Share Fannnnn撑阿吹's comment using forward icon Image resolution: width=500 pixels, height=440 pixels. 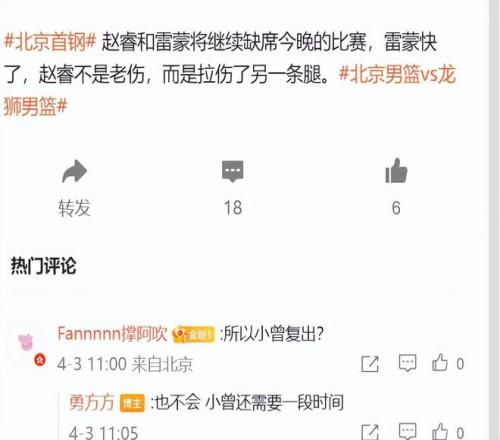pyautogui.click(x=370, y=364)
